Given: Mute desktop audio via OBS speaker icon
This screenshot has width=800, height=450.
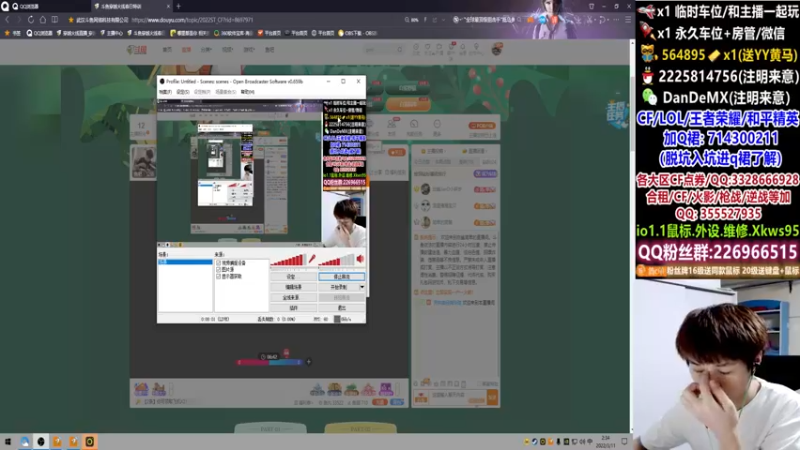Looking at the screenshot, I should [360, 259].
